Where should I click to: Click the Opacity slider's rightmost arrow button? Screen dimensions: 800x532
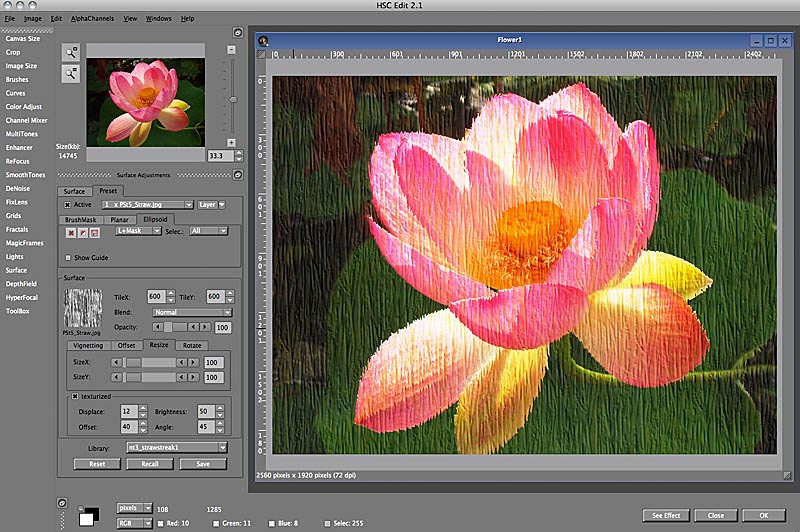205,327
